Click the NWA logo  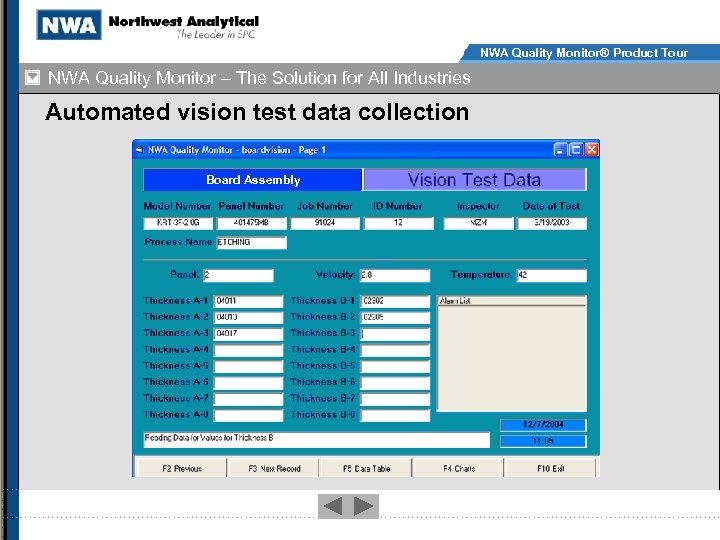pos(69,24)
